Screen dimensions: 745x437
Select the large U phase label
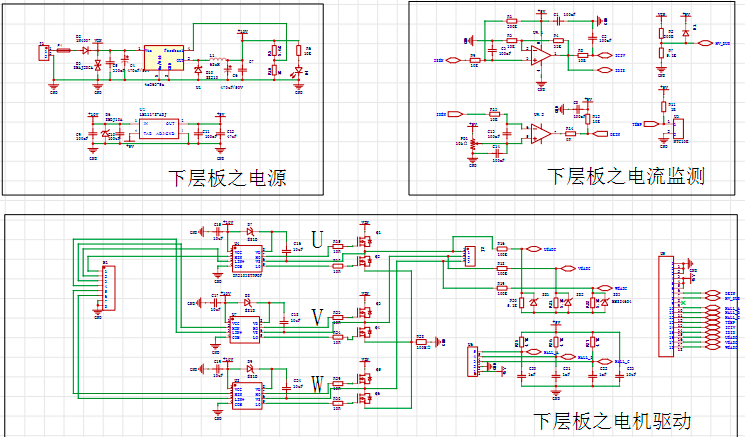tap(318, 241)
